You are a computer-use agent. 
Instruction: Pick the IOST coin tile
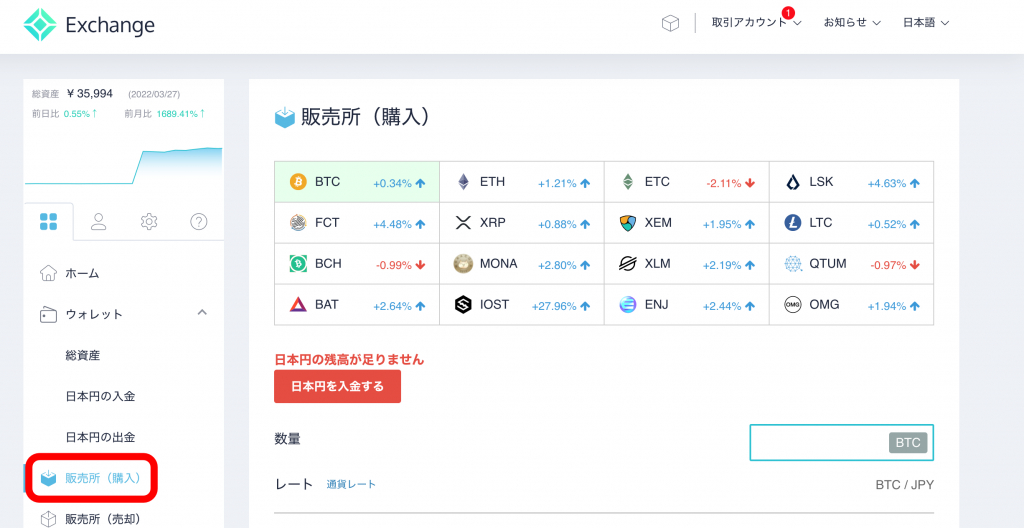click(x=521, y=305)
